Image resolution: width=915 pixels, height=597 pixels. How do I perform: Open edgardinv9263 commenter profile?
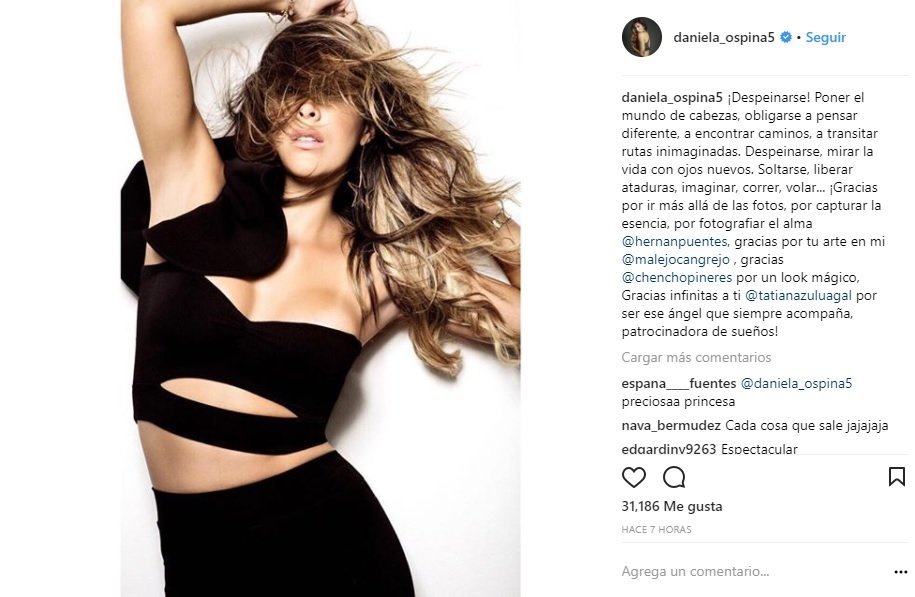[669, 449]
